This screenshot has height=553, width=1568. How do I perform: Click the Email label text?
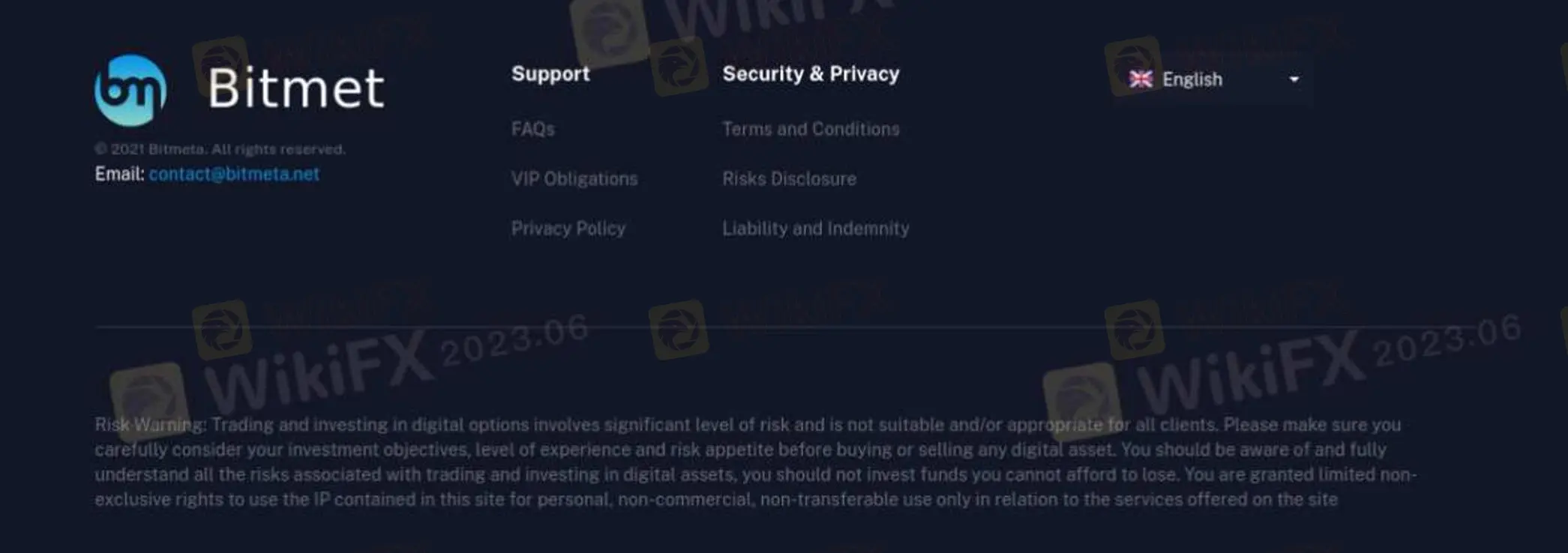pyautogui.click(x=119, y=175)
